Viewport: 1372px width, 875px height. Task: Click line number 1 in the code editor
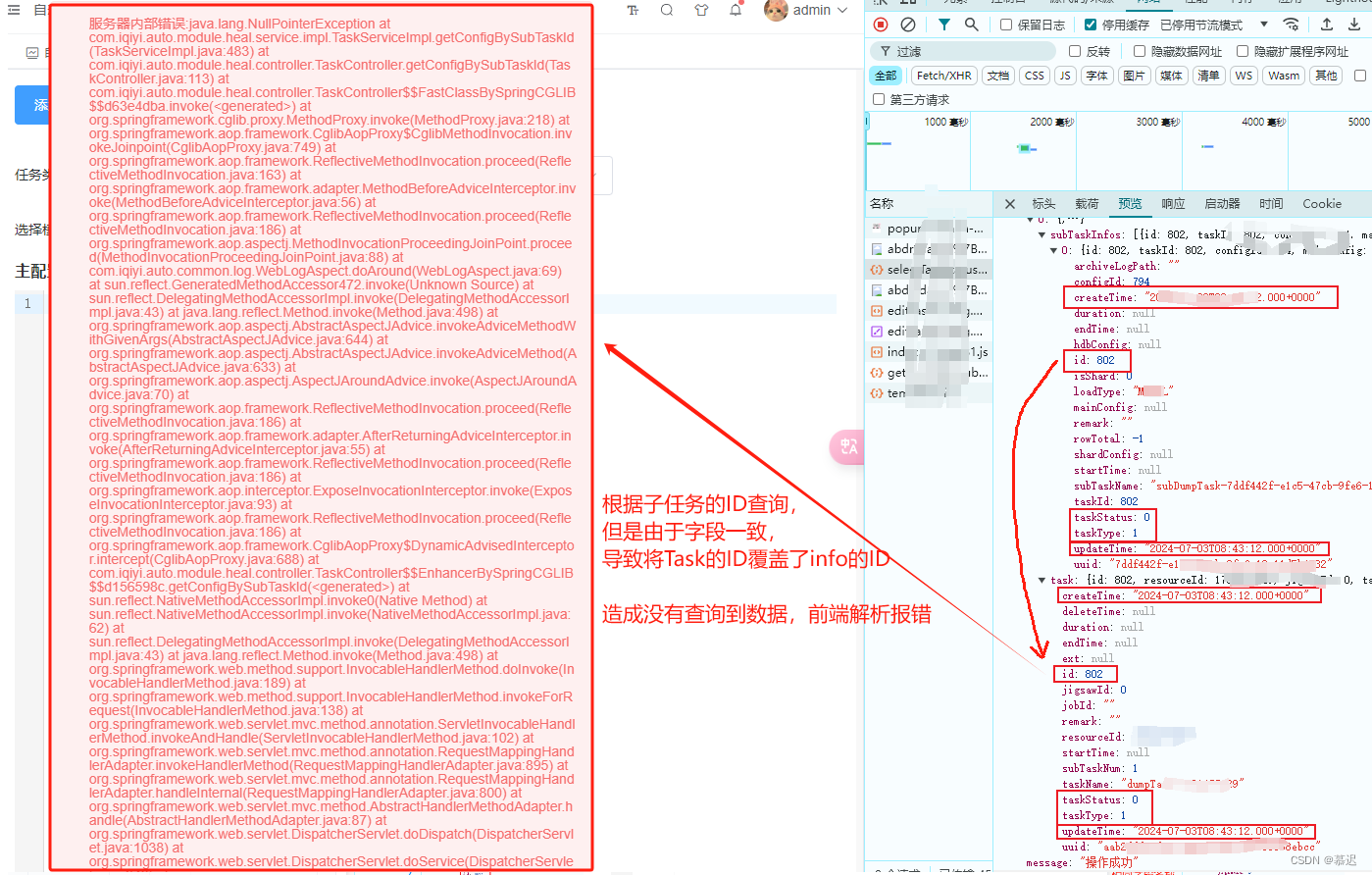tap(27, 303)
